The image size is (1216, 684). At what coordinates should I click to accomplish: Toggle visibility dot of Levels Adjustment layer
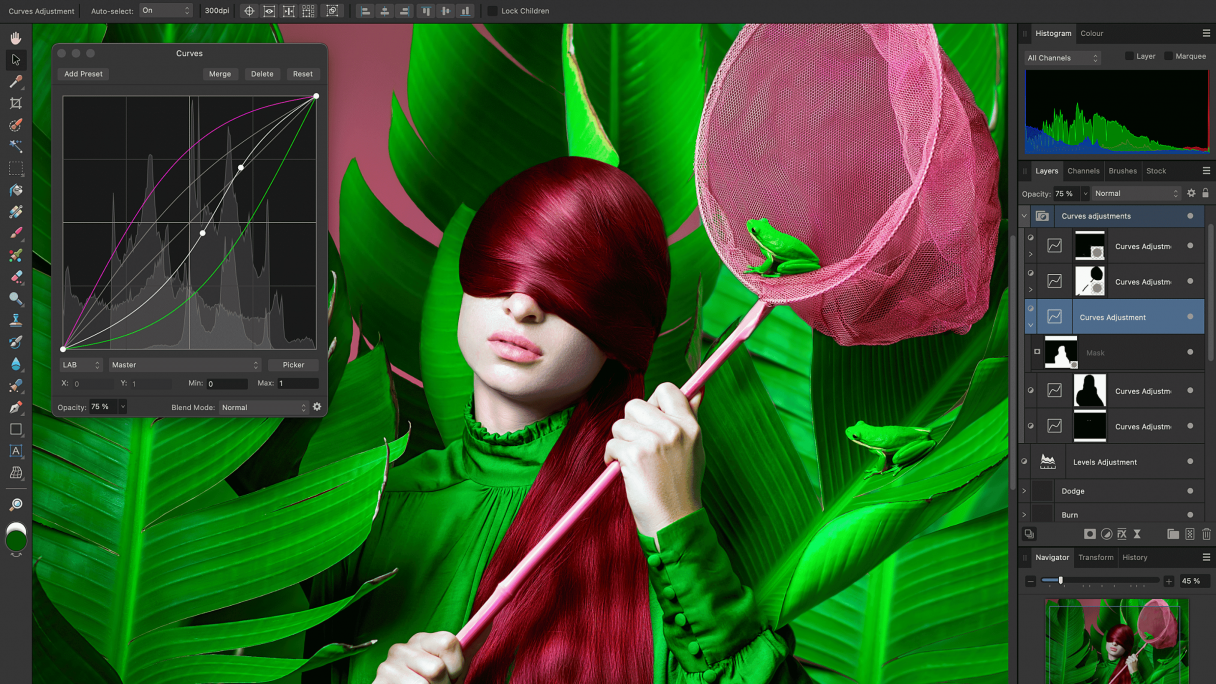(x=1190, y=462)
